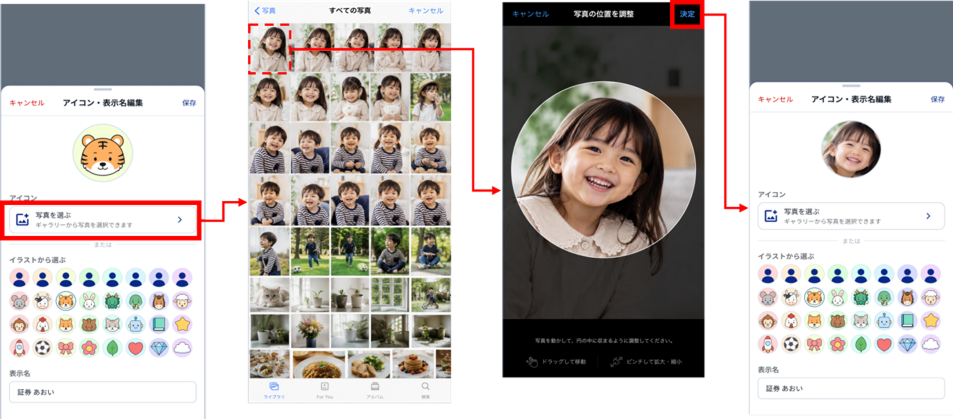Select the Shiba dog illustration on the photo-avatar screen
Viewport: 953px width, 419px height.
coord(814,320)
